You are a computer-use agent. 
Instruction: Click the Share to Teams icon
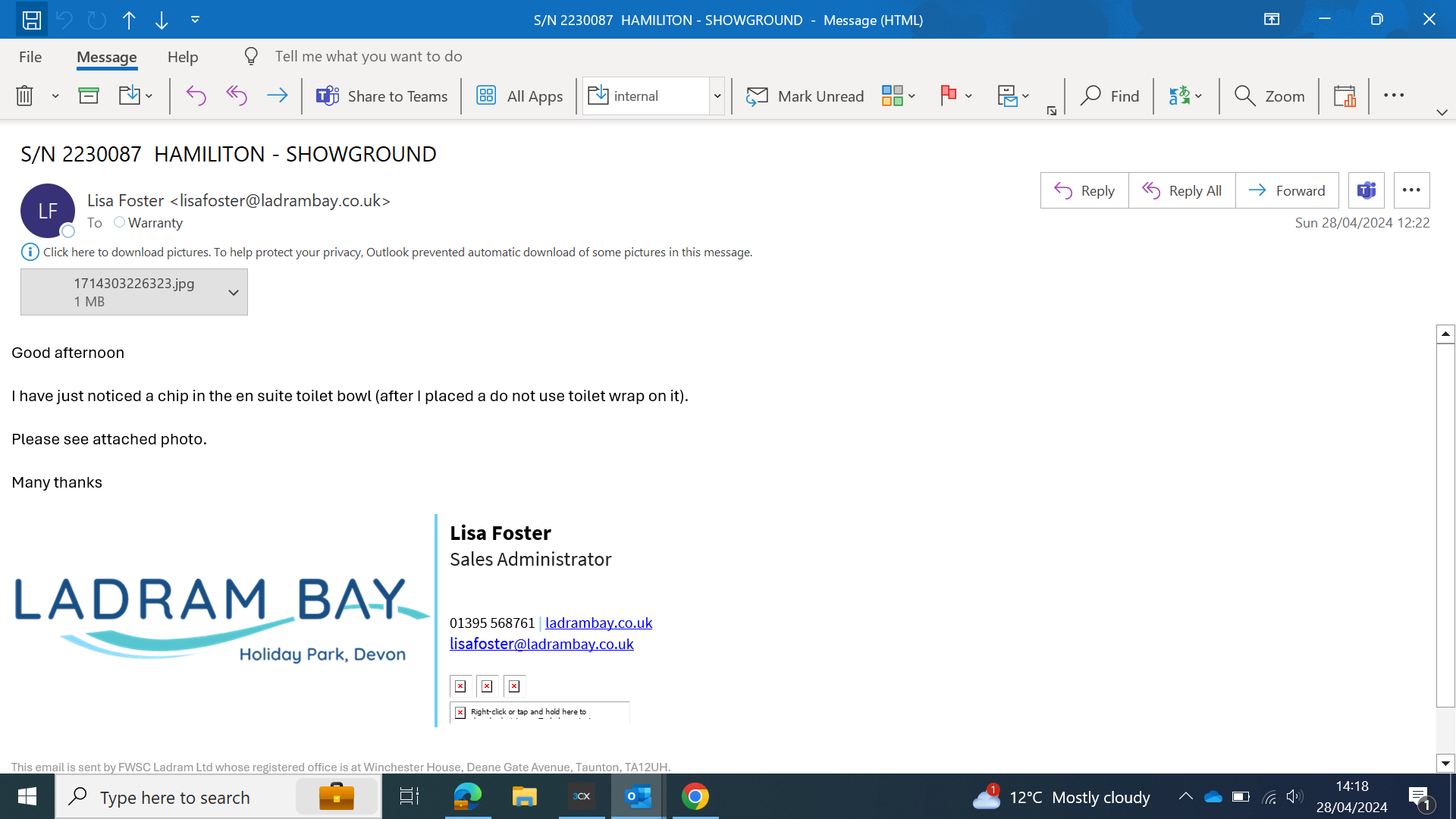click(x=328, y=96)
